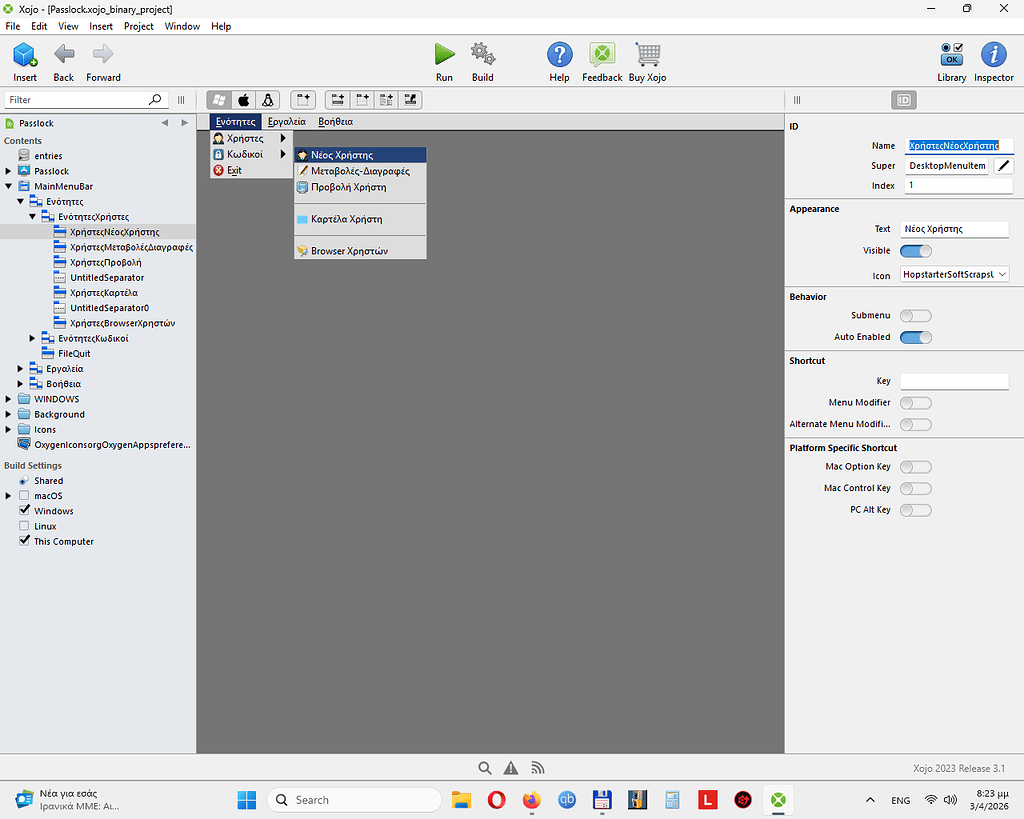Viewport: 1024px width, 819px height.
Task: Select ΧρήστεςΚαρτέλα in the navigator
Action: click(x=104, y=293)
